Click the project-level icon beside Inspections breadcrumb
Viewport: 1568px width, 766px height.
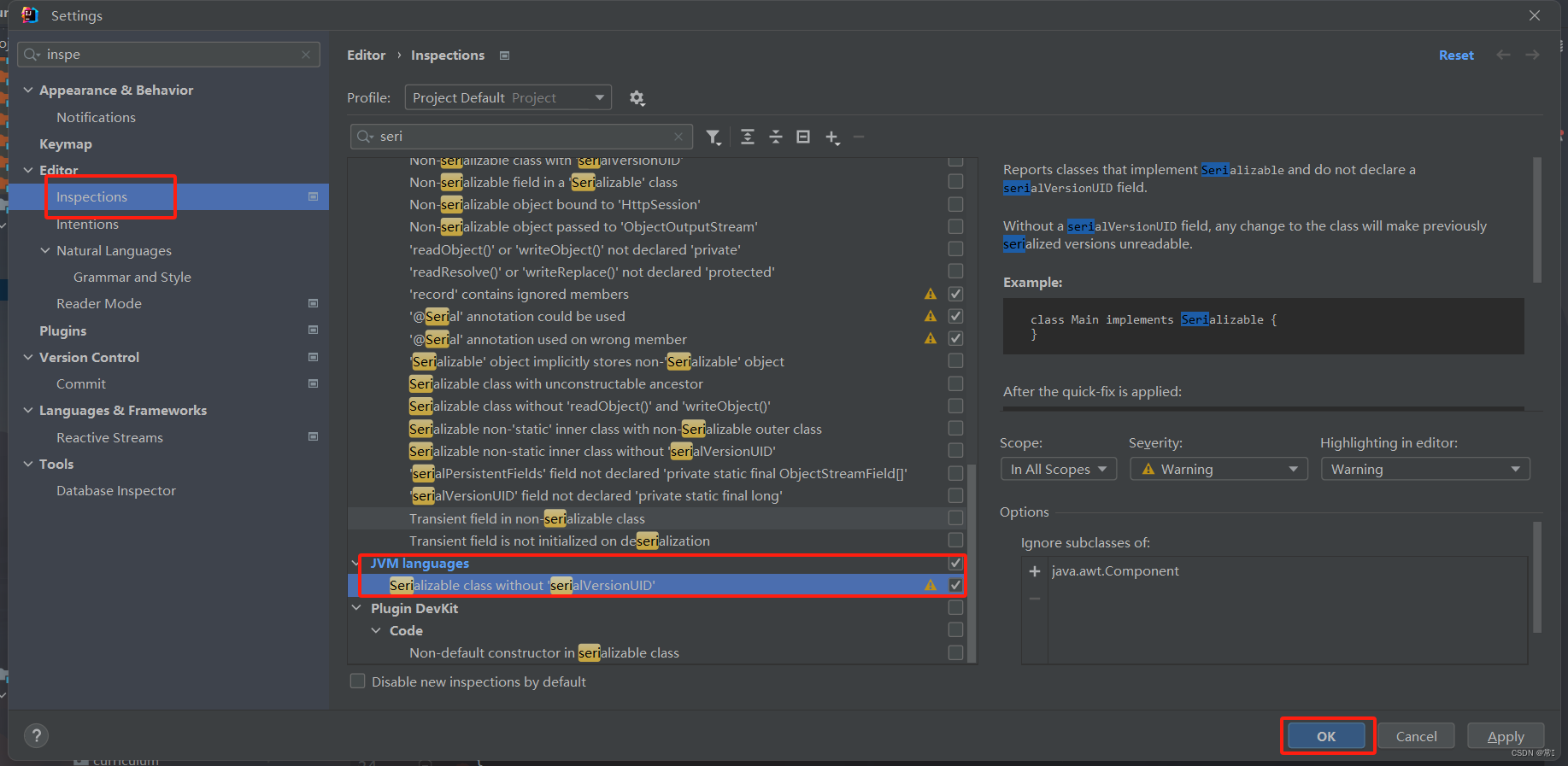[x=504, y=56]
